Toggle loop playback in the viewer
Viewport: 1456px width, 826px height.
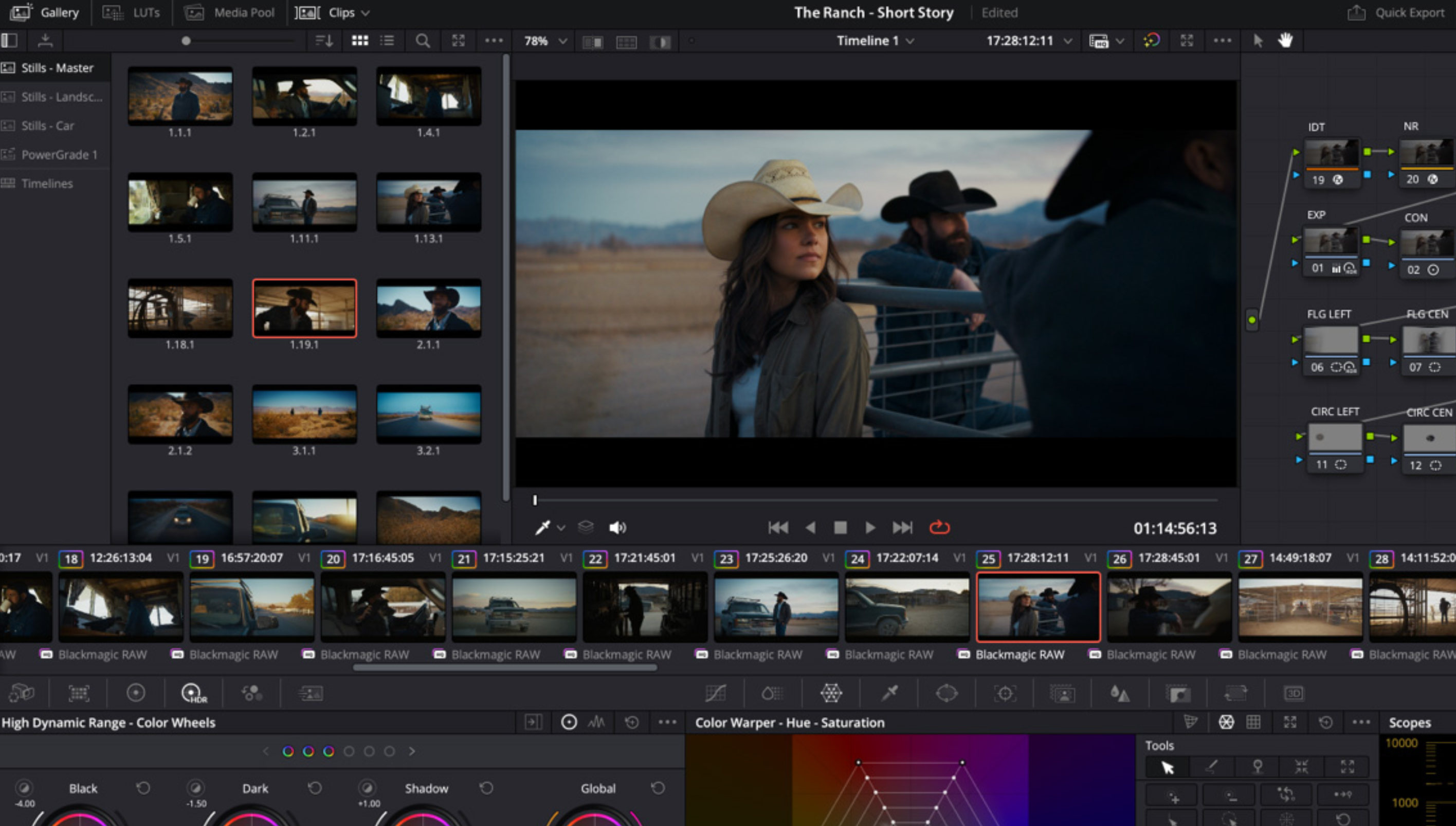pos(939,528)
